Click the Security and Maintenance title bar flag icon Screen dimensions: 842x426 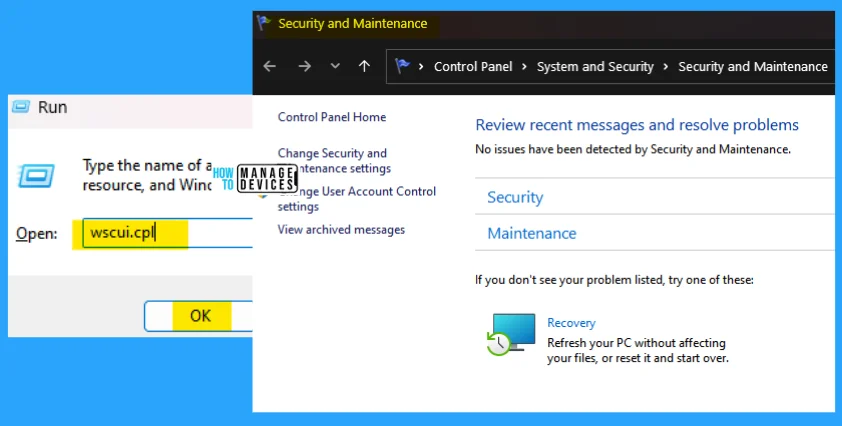[263, 23]
